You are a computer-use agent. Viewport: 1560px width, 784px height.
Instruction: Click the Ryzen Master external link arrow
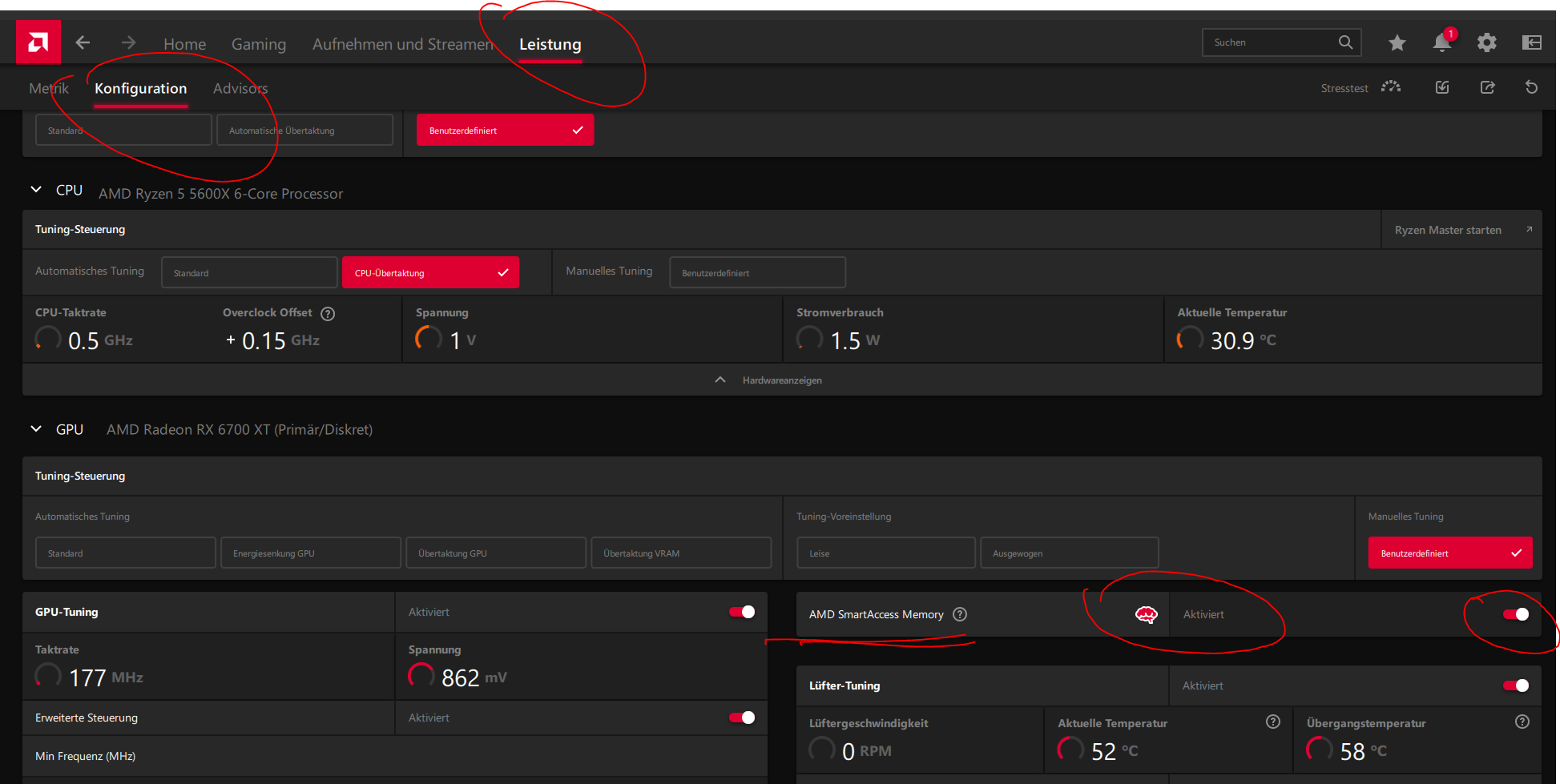pos(1530,229)
